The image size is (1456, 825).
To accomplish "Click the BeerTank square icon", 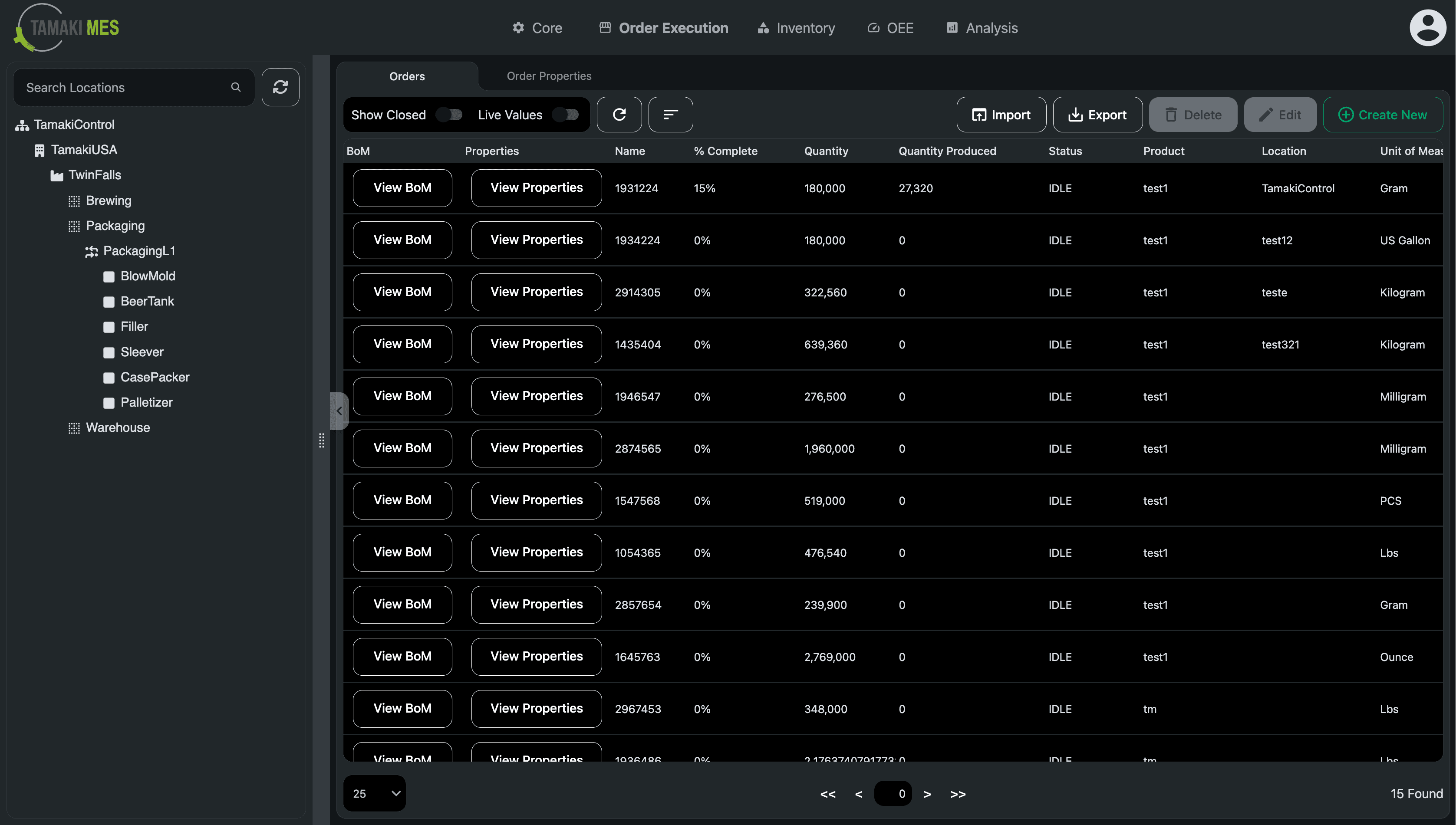I will pyautogui.click(x=109, y=302).
